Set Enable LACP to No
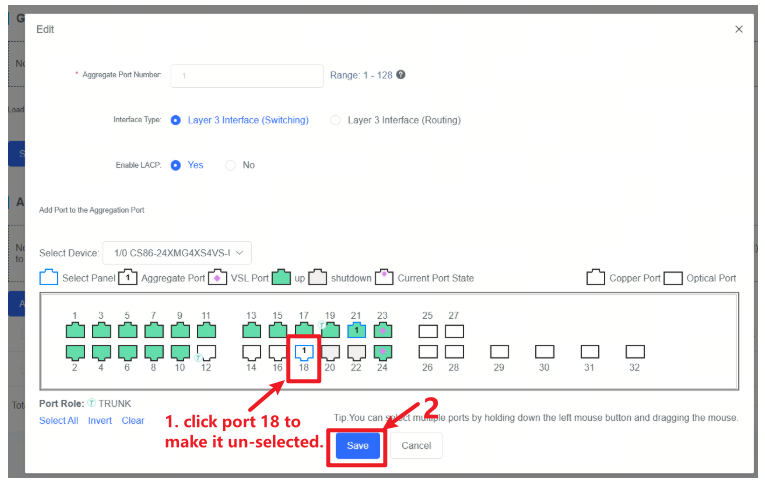Screen dimensions: 765x480 pos(231,165)
